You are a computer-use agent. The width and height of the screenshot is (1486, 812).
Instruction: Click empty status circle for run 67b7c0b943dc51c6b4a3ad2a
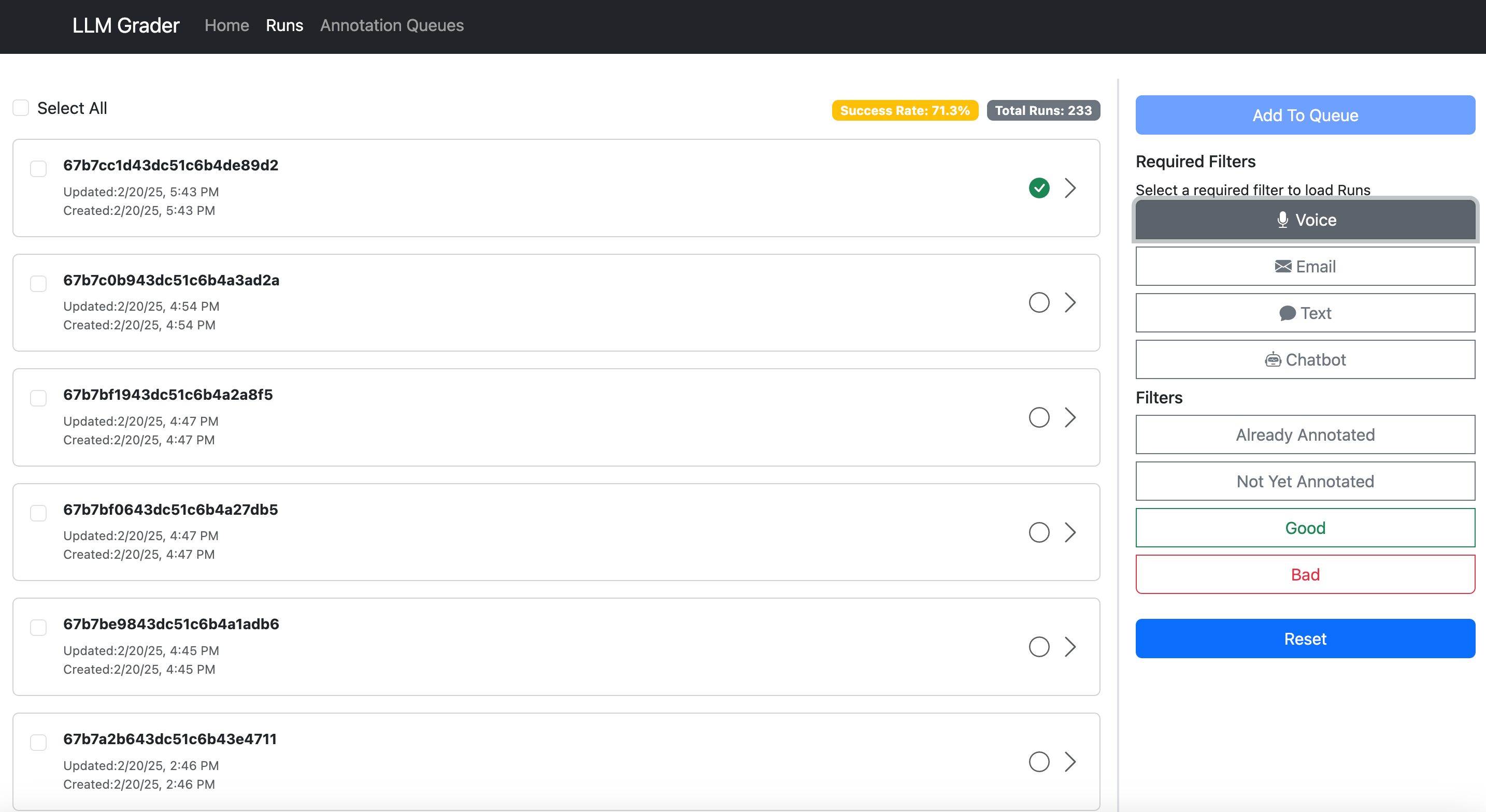coord(1039,303)
